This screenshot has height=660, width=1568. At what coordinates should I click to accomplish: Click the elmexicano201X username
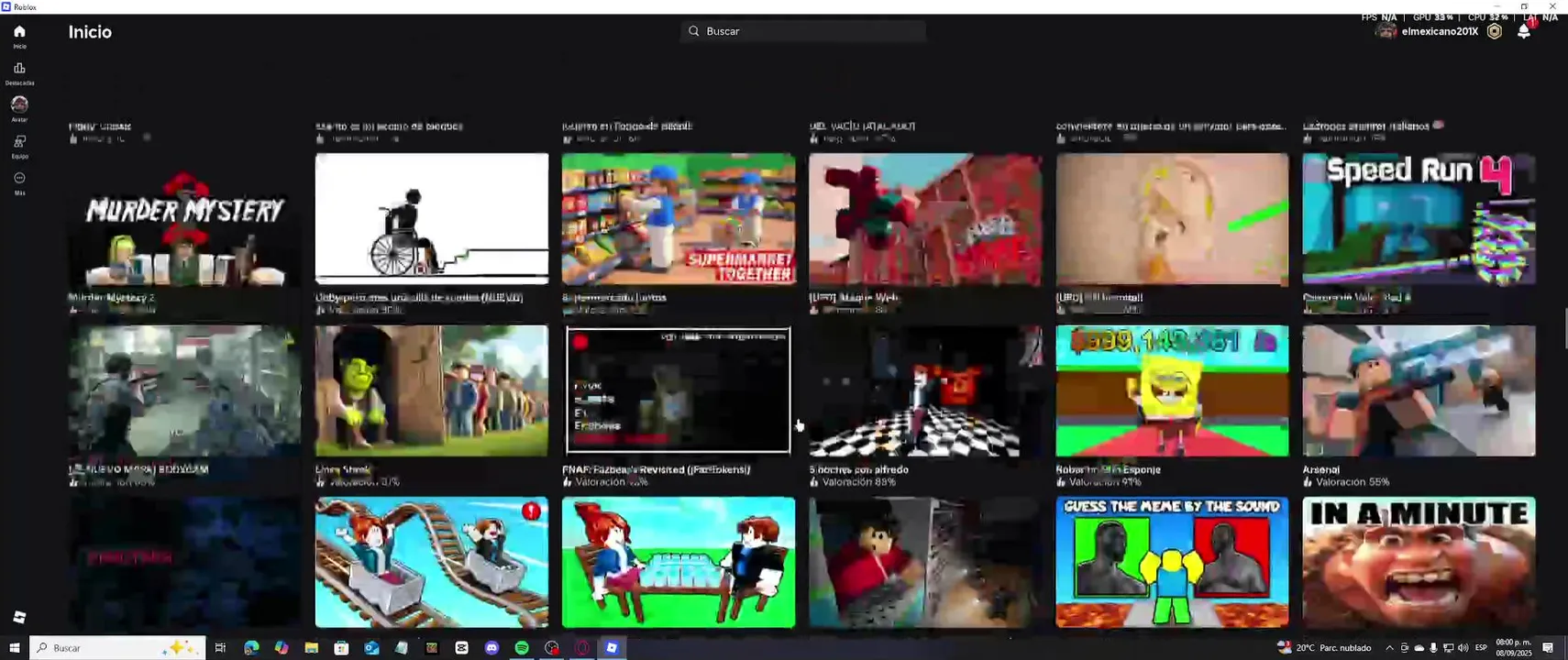1440,31
